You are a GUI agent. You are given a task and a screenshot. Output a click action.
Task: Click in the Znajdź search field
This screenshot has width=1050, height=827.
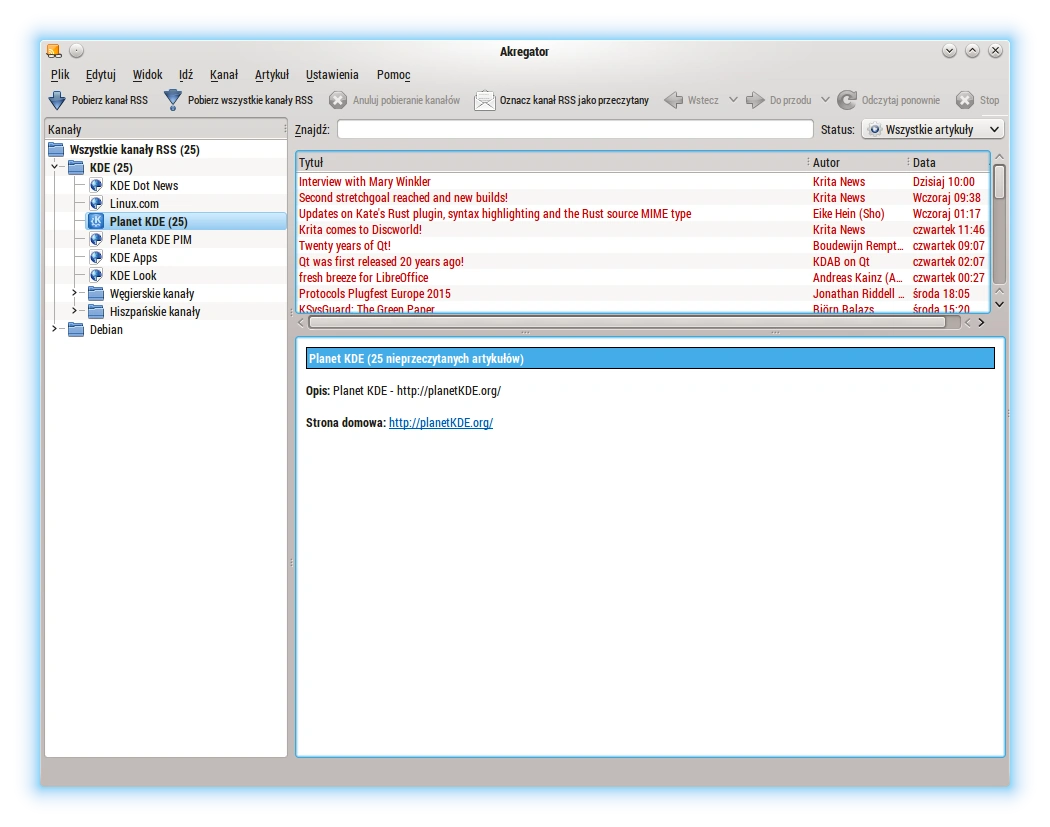tap(575, 129)
